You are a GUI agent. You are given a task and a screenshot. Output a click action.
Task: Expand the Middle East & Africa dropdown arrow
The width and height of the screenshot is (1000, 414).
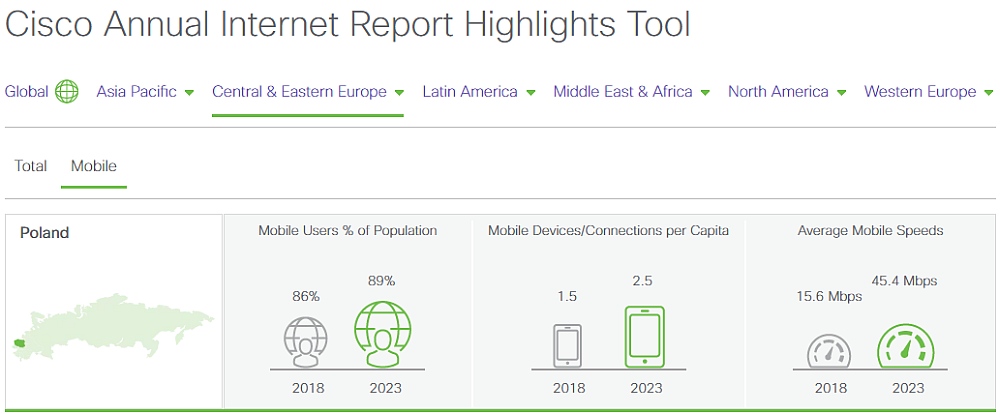(705, 92)
